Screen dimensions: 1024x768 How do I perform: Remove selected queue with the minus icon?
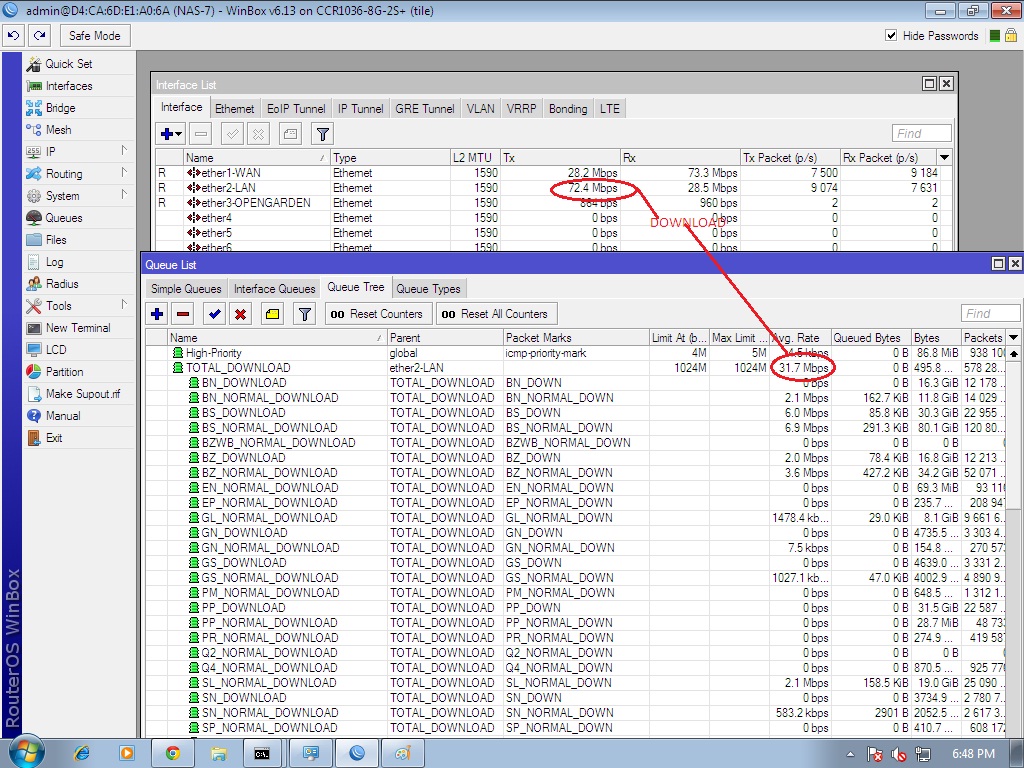181,313
